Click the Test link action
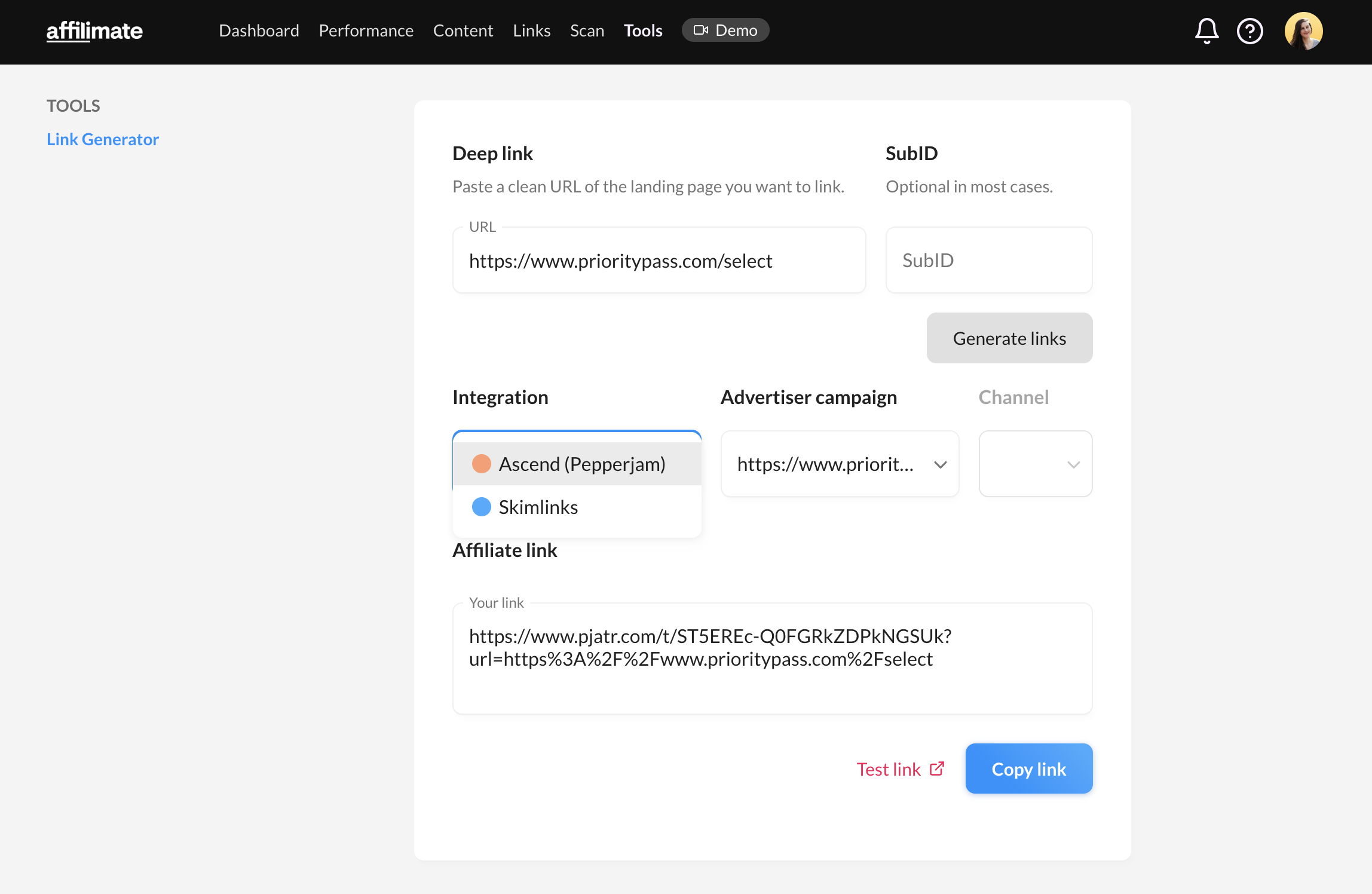Viewport: 1372px width, 894px height. click(x=889, y=769)
